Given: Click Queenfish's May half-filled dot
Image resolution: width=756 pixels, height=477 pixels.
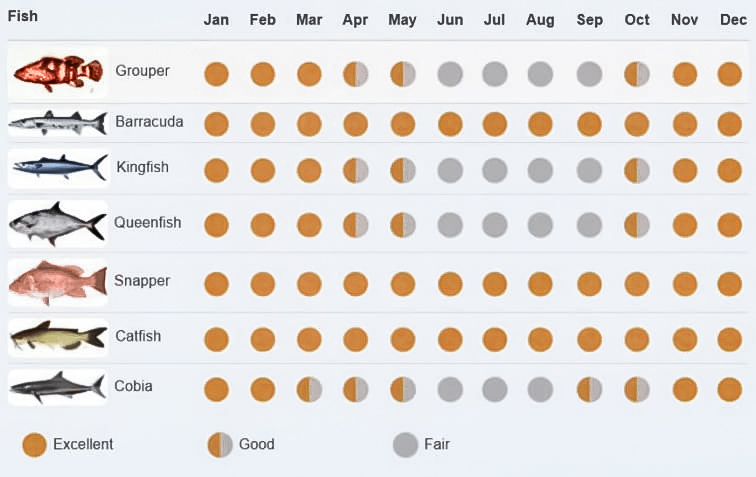Looking at the screenshot, I should point(403,225).
